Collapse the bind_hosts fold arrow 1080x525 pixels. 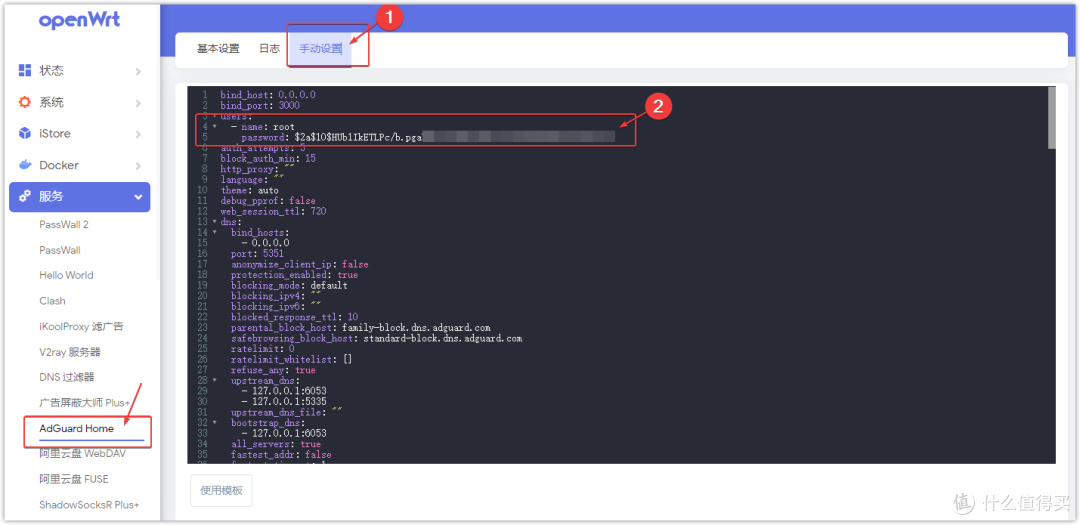(214, 232)
